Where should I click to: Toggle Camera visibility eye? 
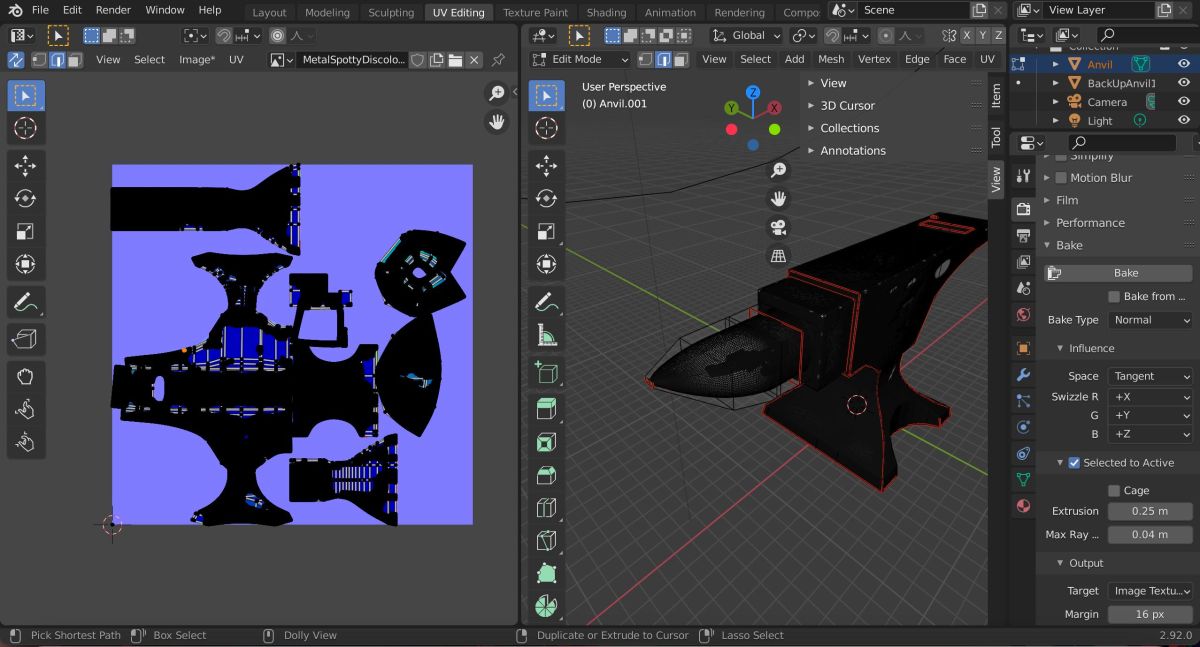[x=1184, y=102]
